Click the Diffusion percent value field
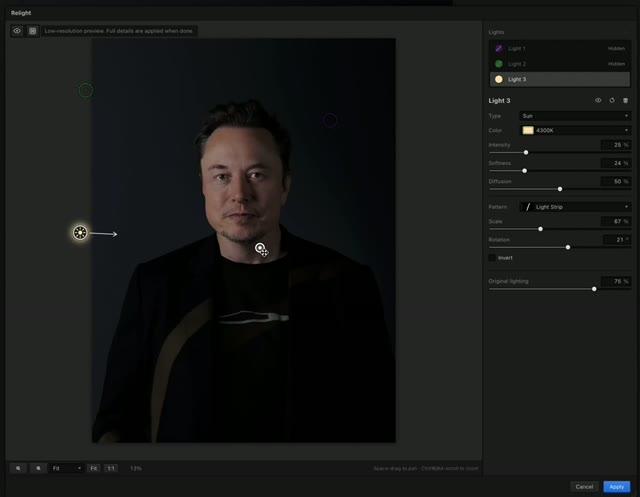The image size is (640, 497). click(616, 181)
